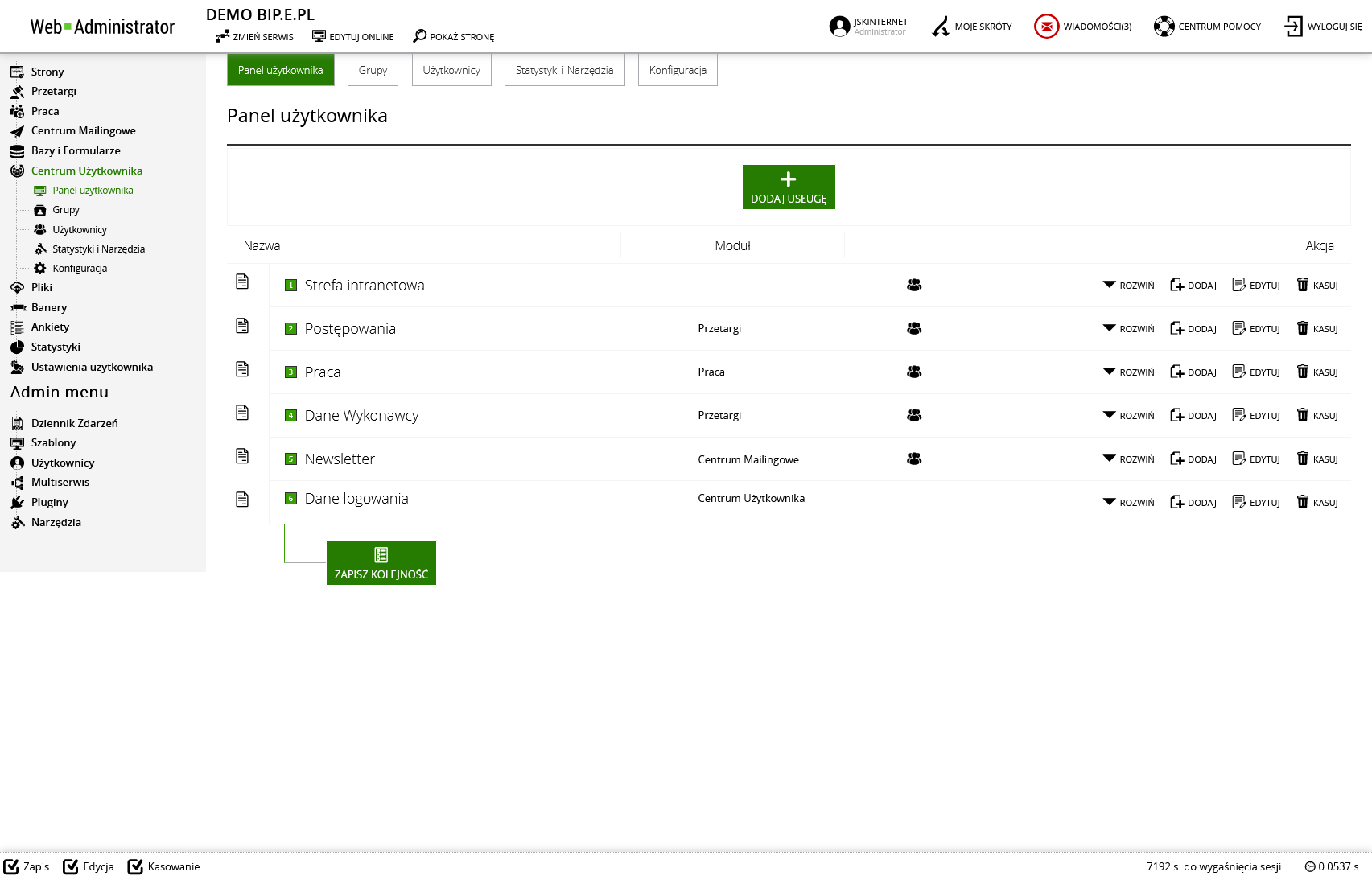Click the Dodaj usługę button
The width and height of the screenshot is (1372, 880).
click(788, 187)
